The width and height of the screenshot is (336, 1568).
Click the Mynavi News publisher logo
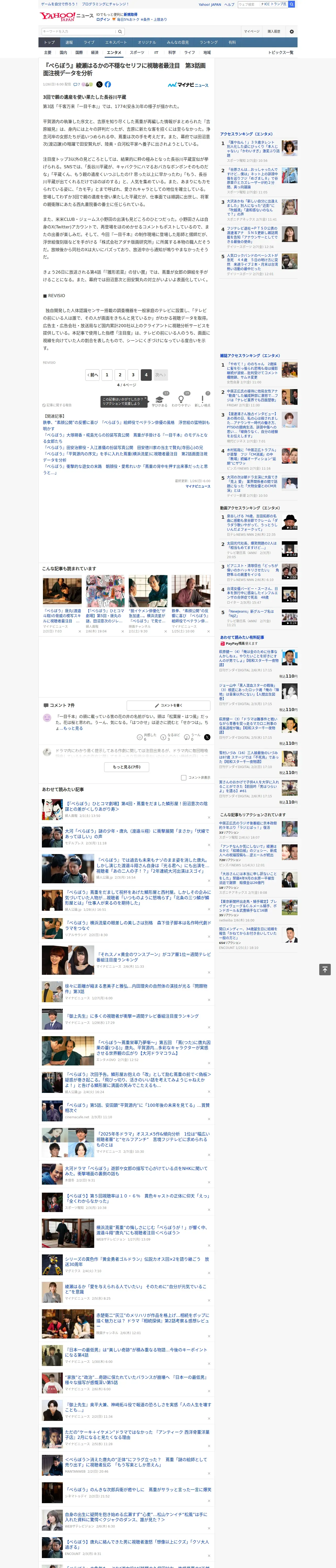point(189,85)
